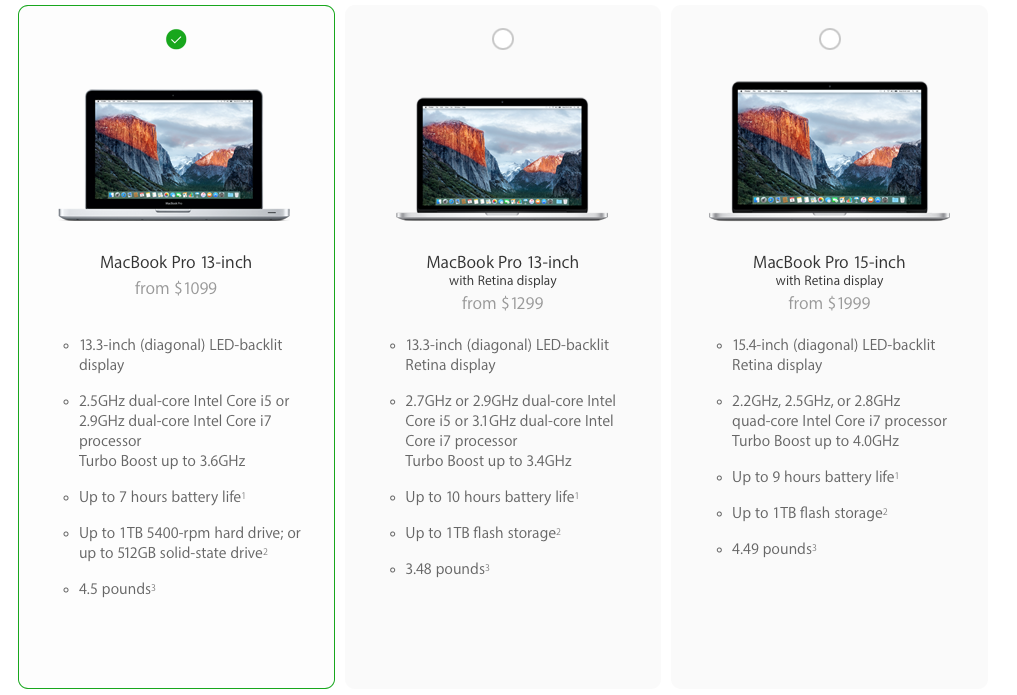Click the 'from $1299' price text
The width and height of the screenshot is (1017, 695).
pyautogui.click(x=503, y=303)
